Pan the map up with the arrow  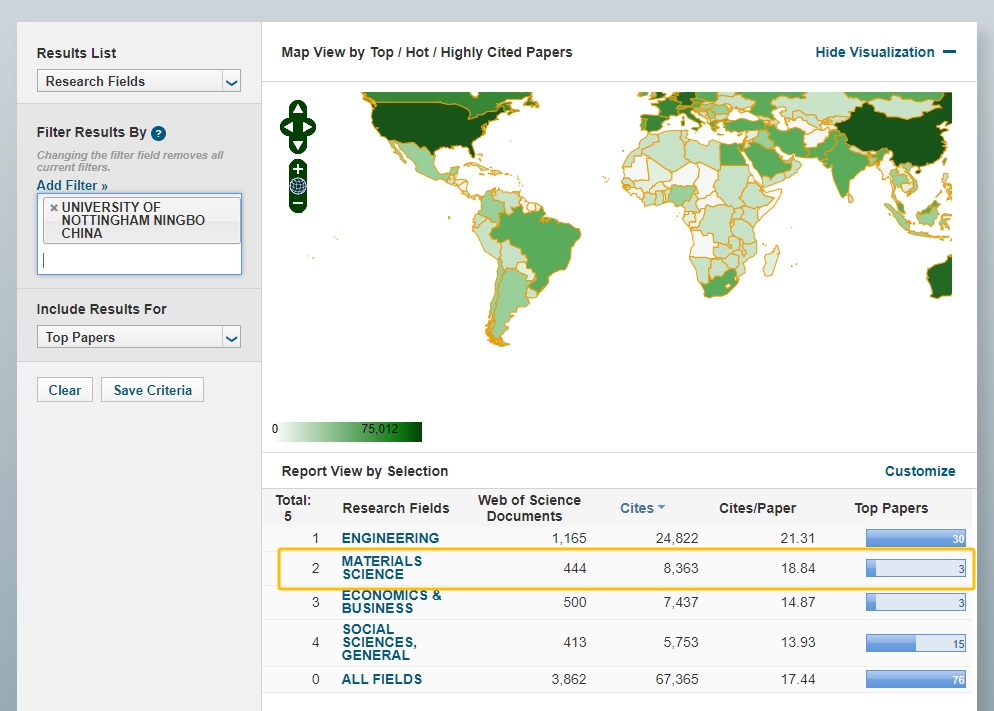tap(298, 108)
